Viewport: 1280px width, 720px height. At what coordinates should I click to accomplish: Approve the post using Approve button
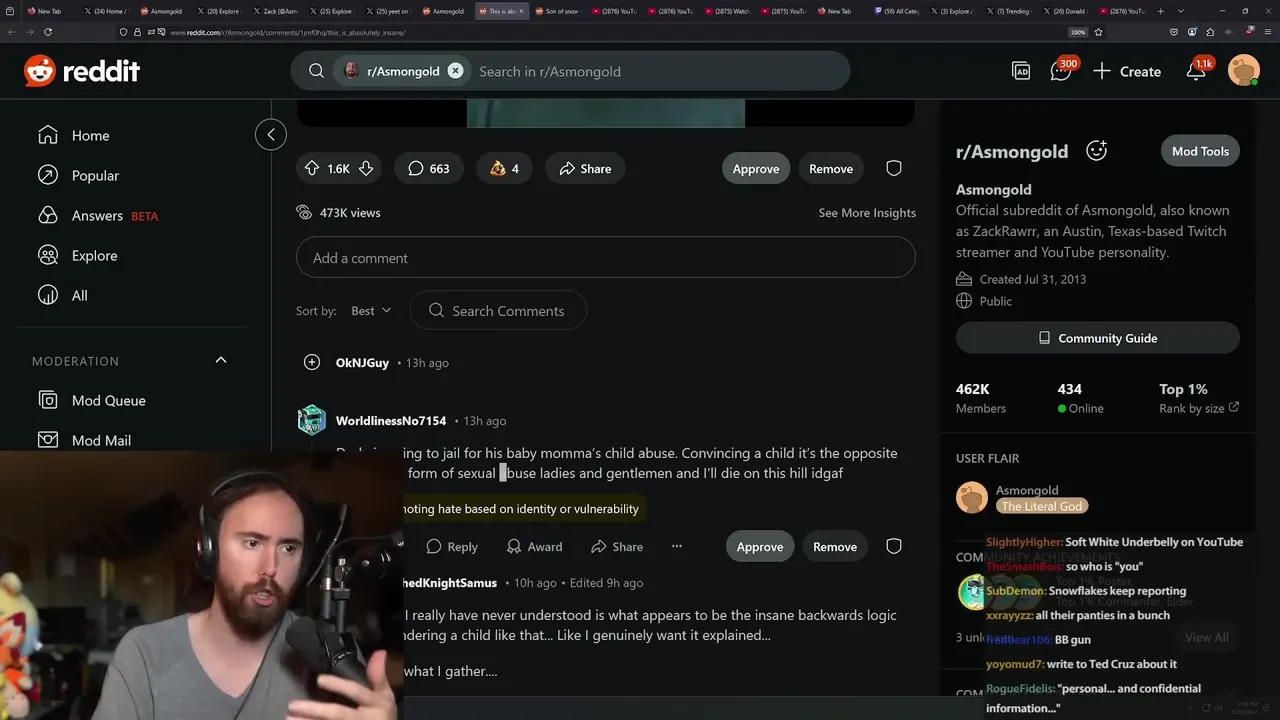pos(756,169)
